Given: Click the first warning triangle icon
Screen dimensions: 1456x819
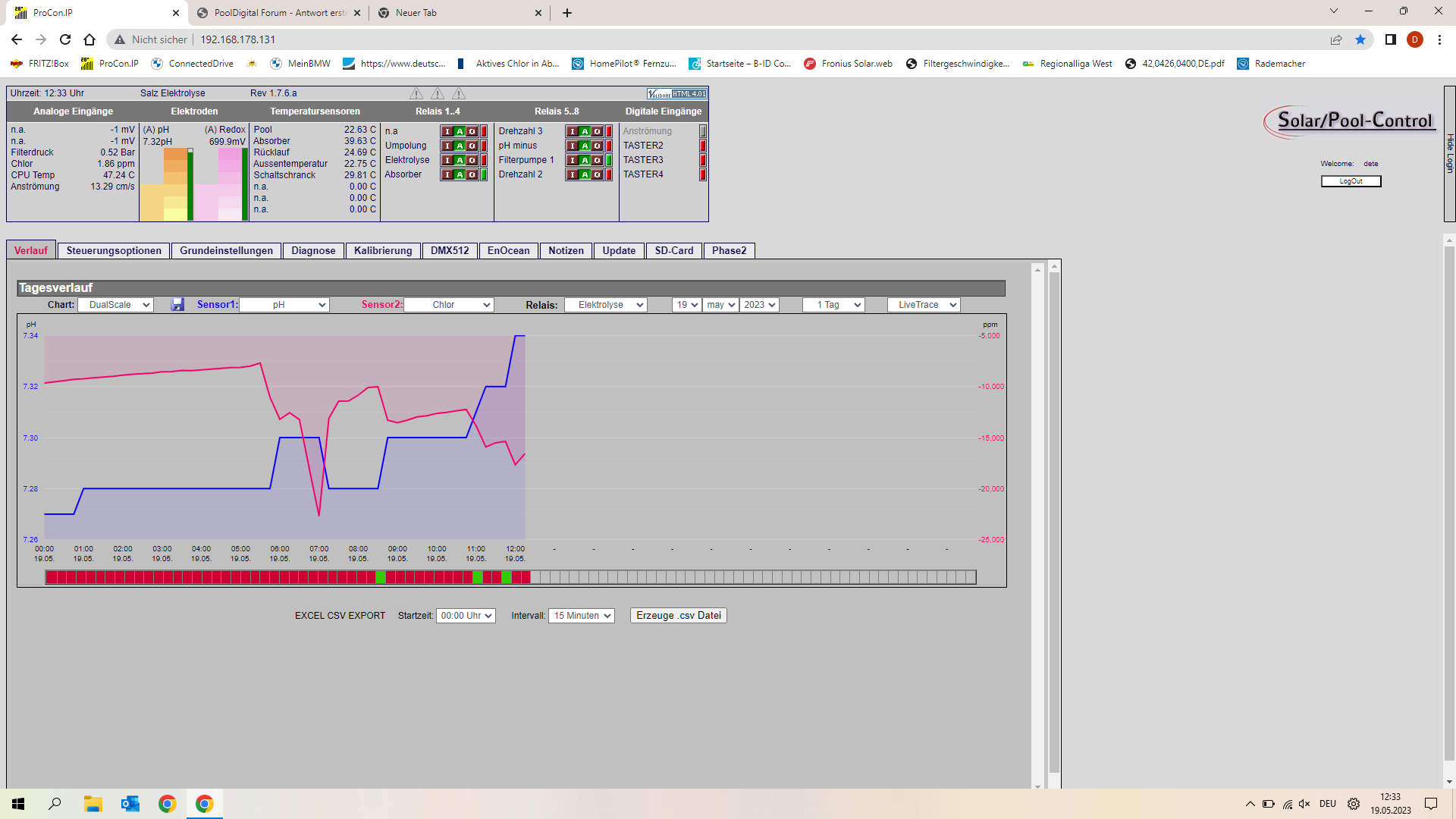Looking at the screenshot, I should point(416,93).
